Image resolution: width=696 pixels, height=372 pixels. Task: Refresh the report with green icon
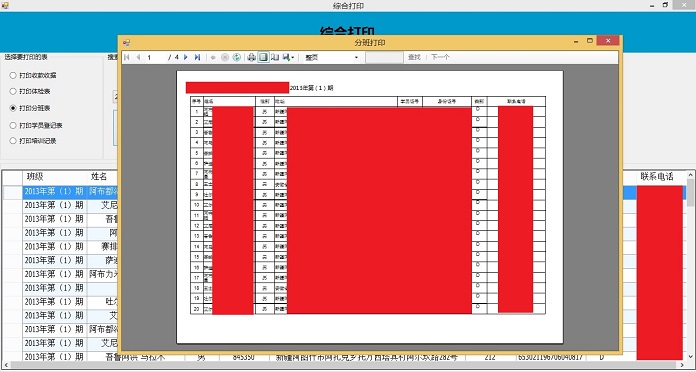[x=237, y=57]
